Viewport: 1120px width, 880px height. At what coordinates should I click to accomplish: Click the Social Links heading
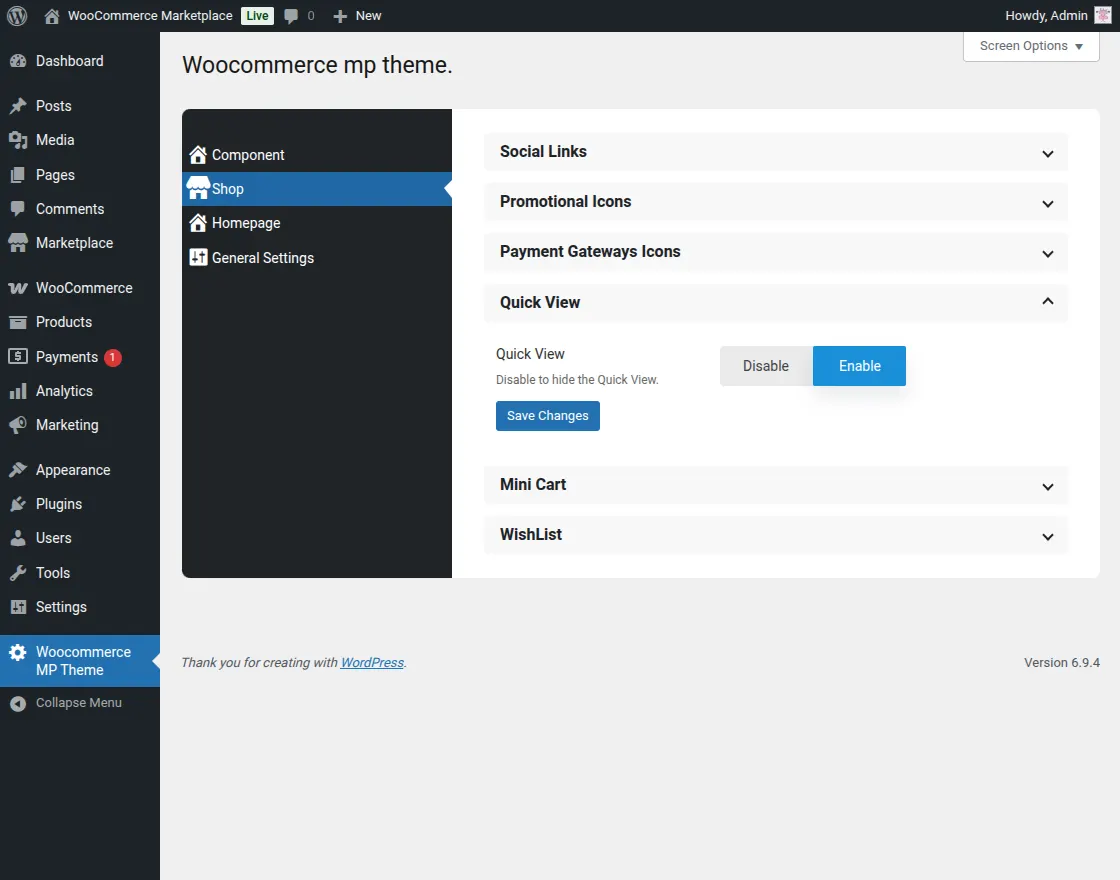click(x=543, y=151)
